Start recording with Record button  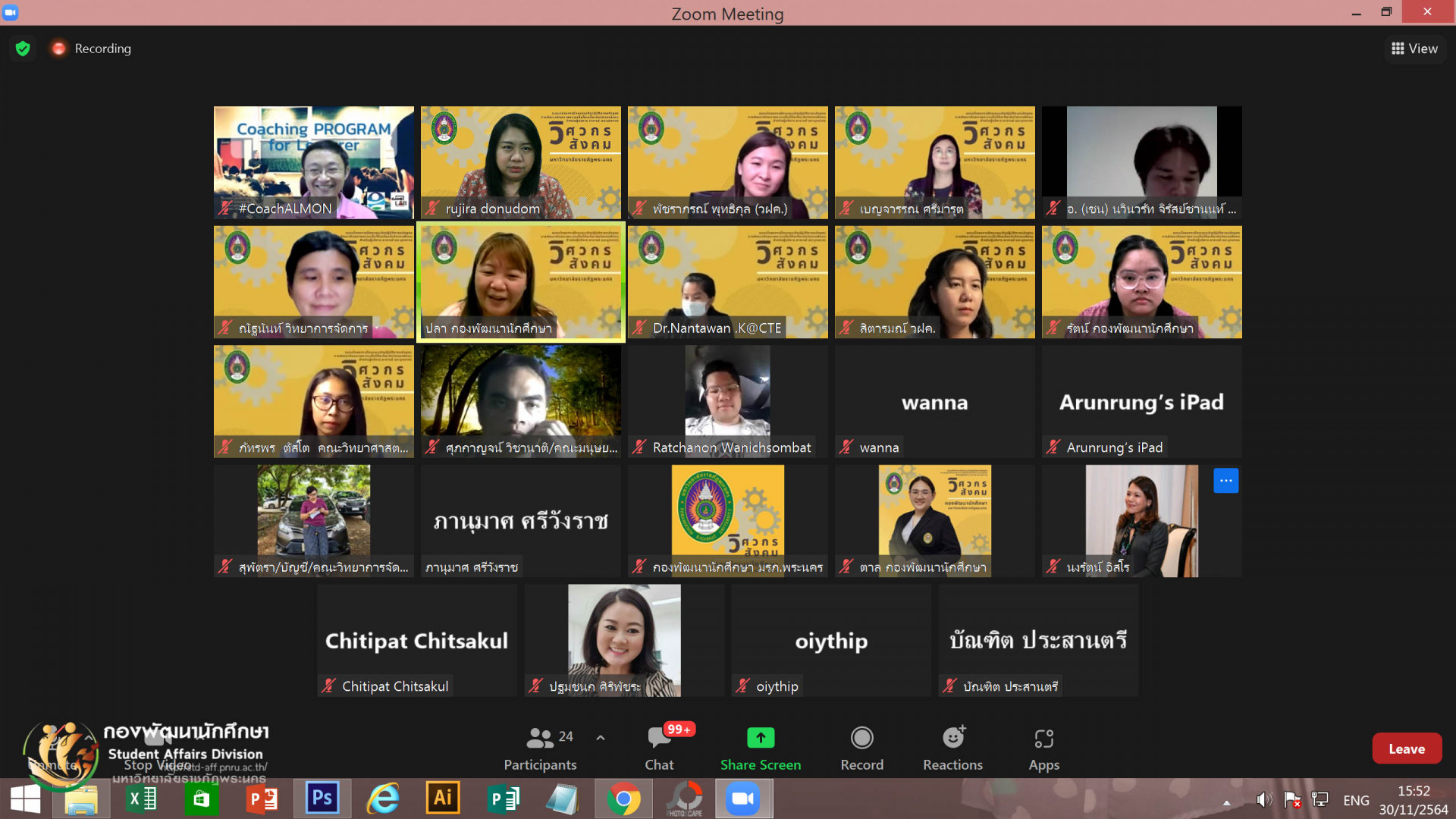pyautogui.click(x=861, y=748)
